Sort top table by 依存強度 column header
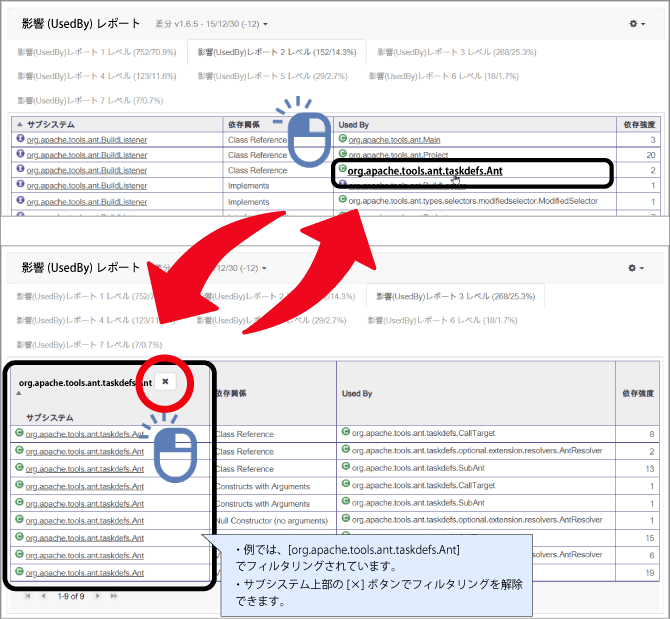This screenshot has width=670, height=619. pos(638,124)
